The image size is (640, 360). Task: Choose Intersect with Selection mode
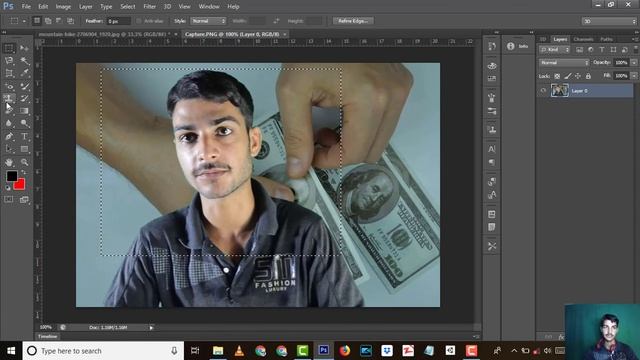tap(70, 21)
